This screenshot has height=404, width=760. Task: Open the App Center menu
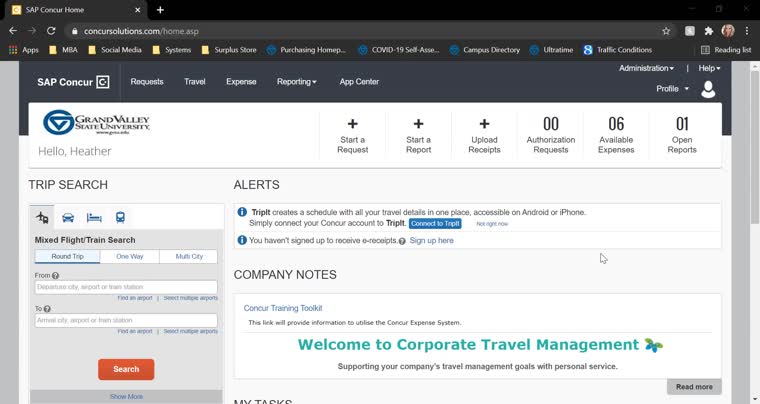pos(359,82)
